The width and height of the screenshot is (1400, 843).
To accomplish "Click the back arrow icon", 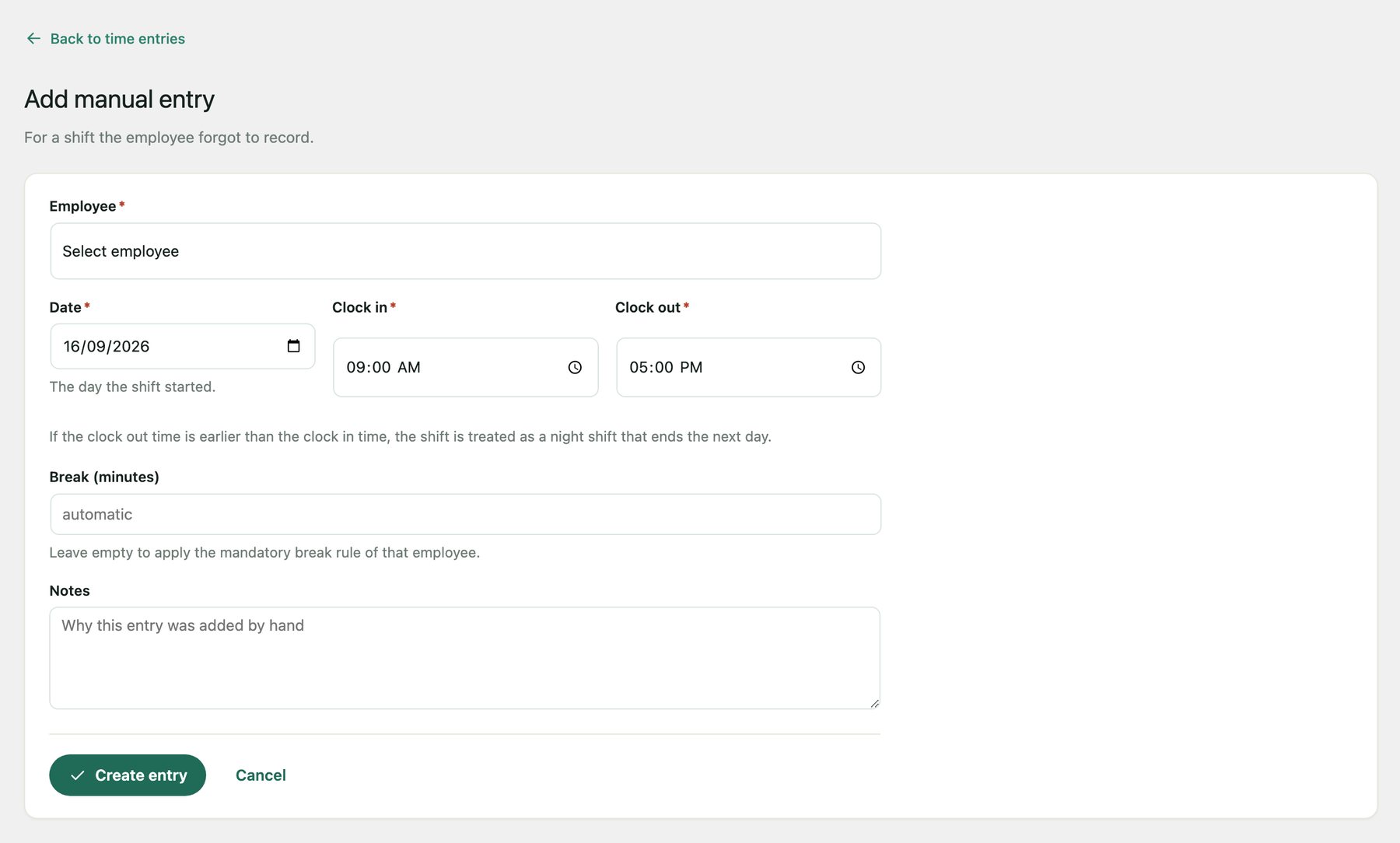I will [33, 38].
